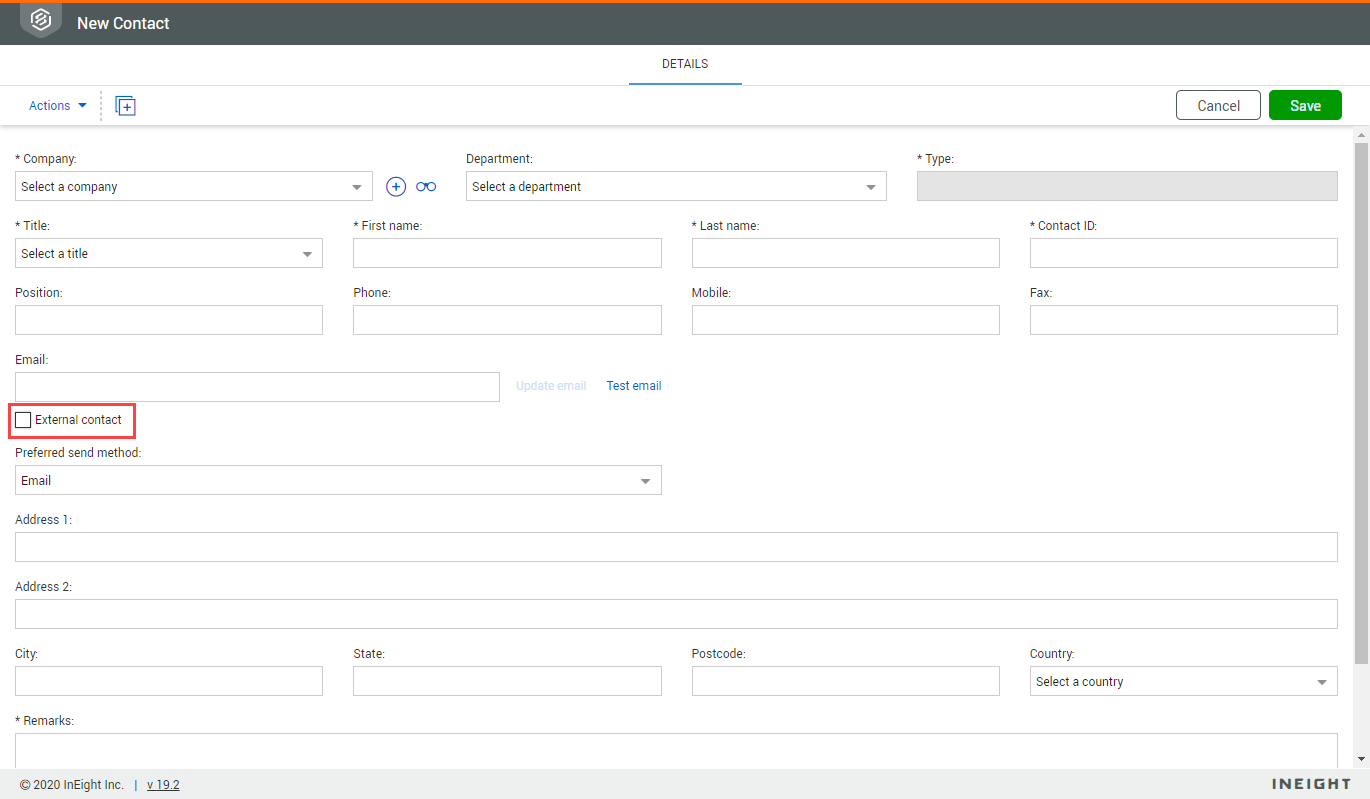Expand the Select a company dropdown
This screenshot has width=1370, height=799.
(194, 187)
